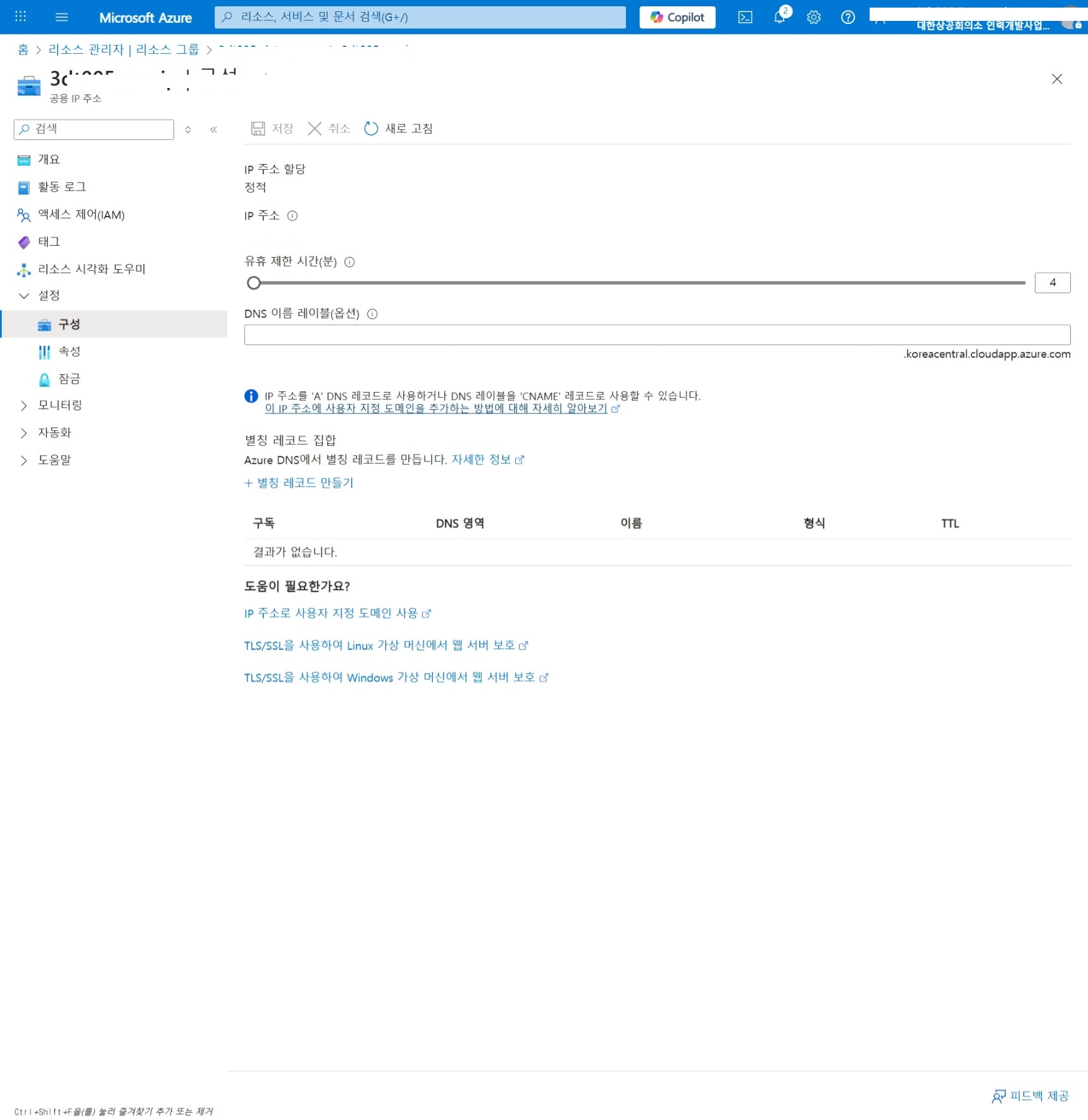Focus the sidebar 검색 field
Image resolution: width=1088 pixels, height=1120 pixels.
94,129
